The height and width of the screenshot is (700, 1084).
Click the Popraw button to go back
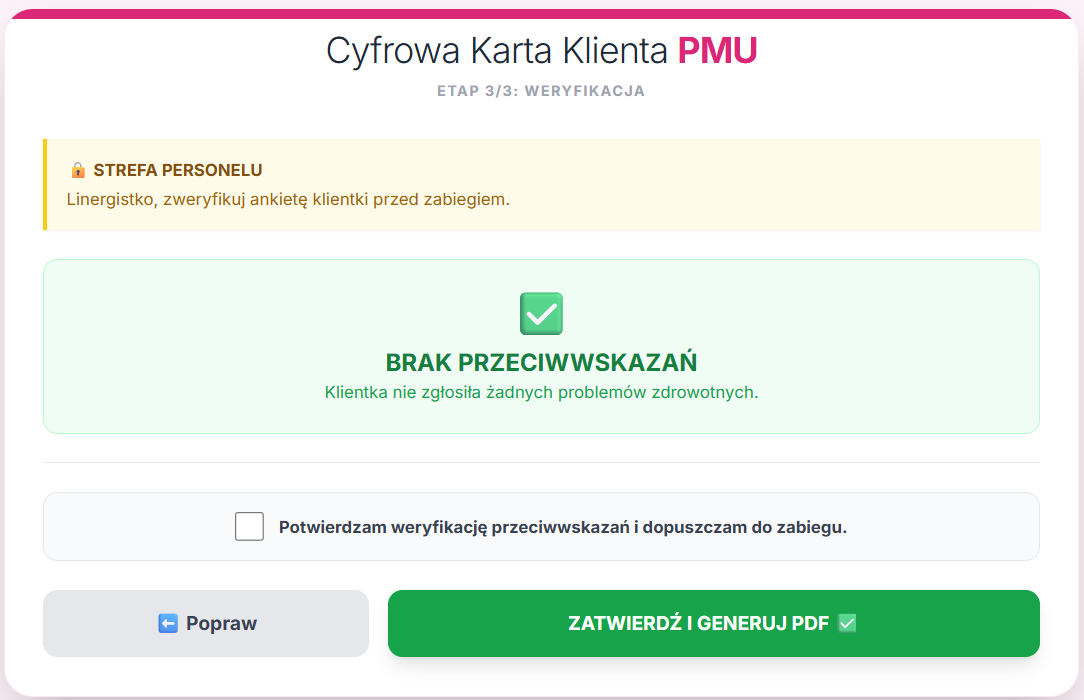(x=204, y=623)
